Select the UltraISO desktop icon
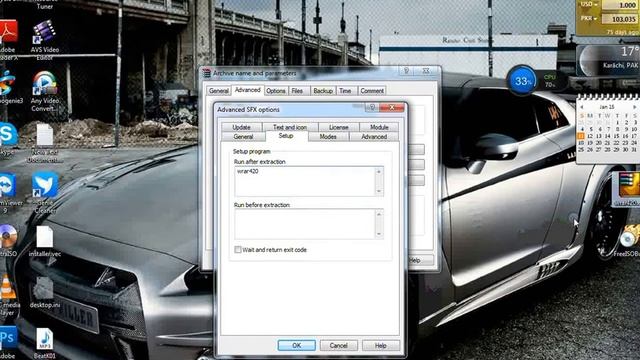 8,241
